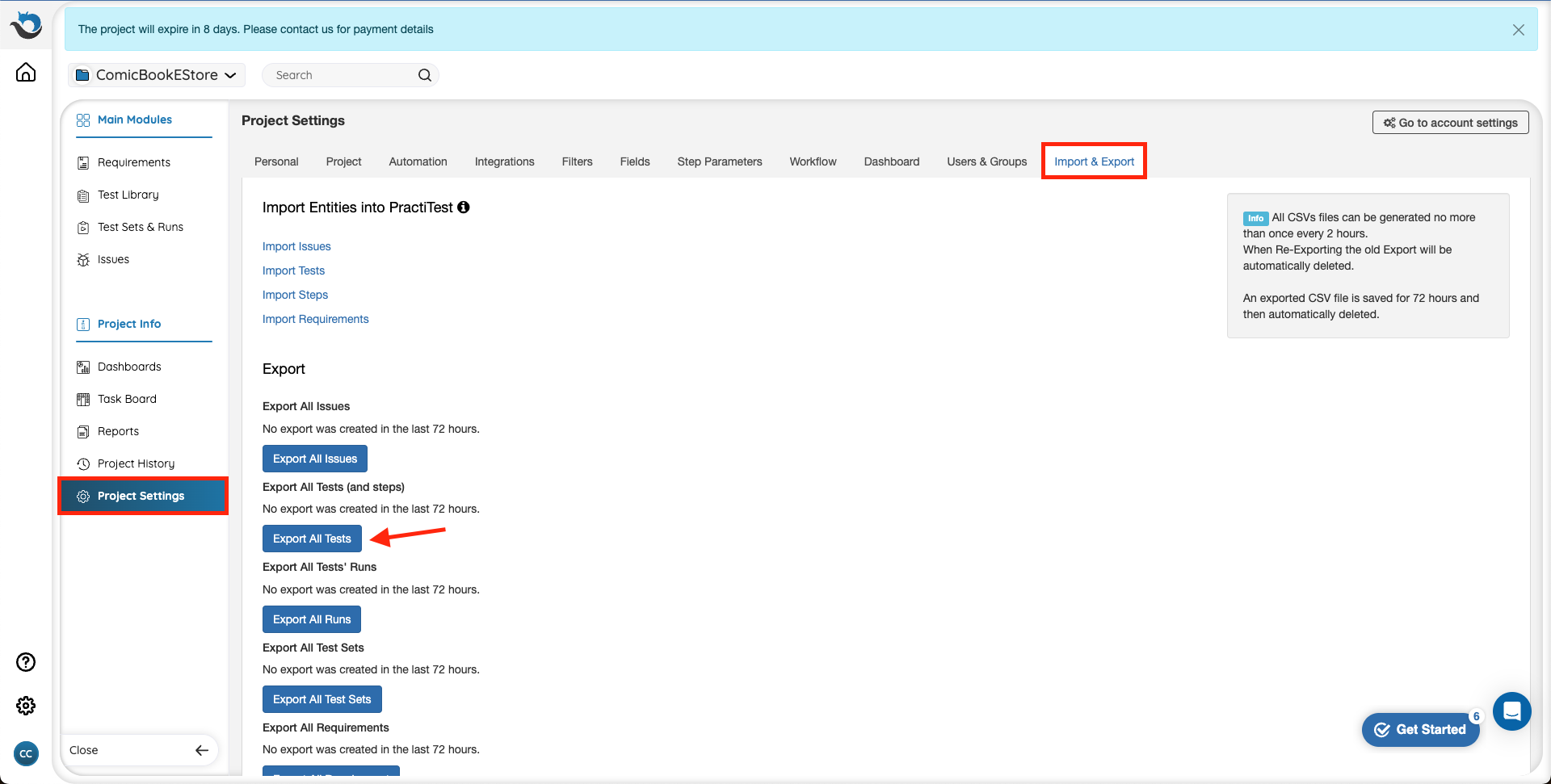
Task: Go to the home icon
Action: tap(26, 73)
